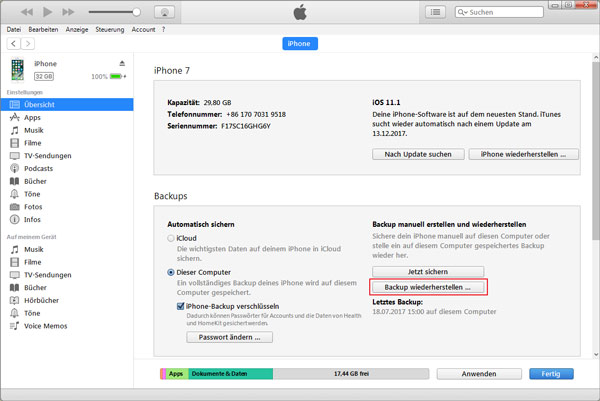Viewport: 600px width, 401px height.
Task: Select the iCloud backup radio button
Action: click(171, 238)
